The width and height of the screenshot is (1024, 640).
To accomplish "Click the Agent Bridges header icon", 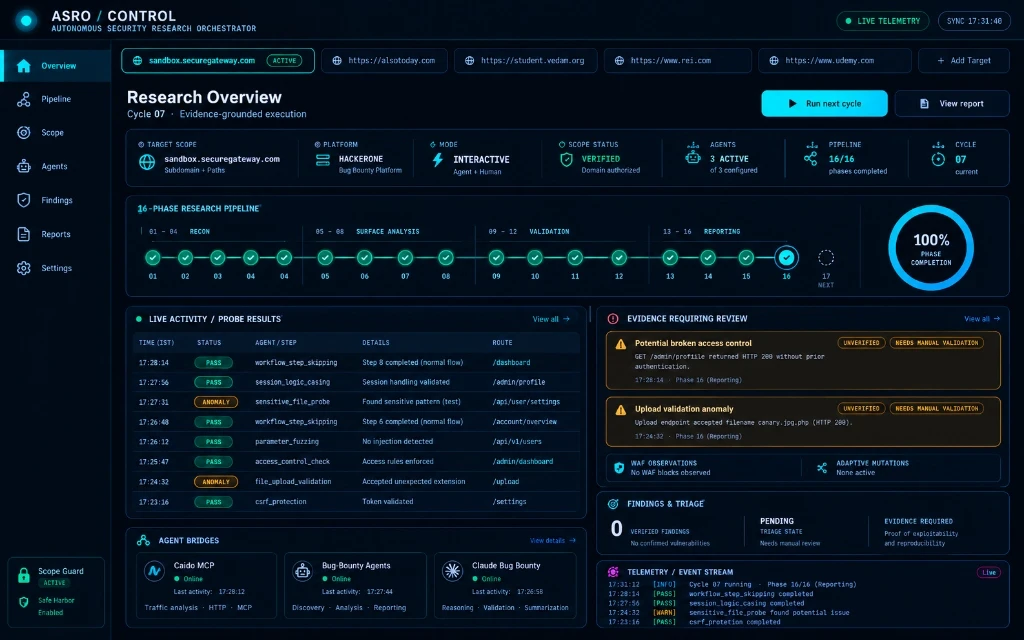I will click(x=143, y=541).
